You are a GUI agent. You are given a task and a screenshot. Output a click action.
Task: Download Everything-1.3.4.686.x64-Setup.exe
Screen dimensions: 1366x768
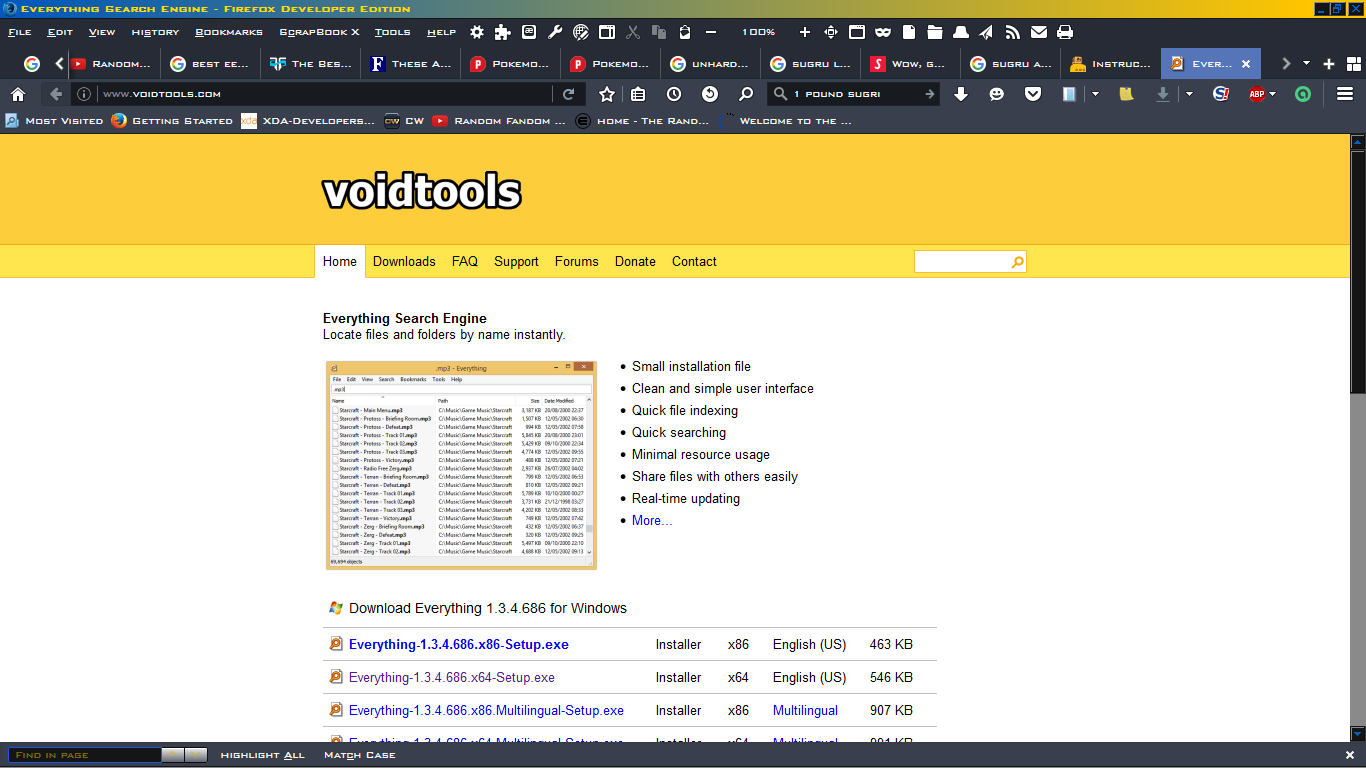[x=452, y=678]
